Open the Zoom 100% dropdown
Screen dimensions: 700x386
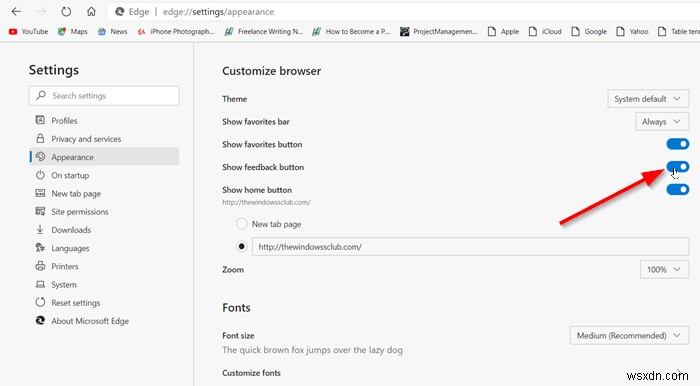(664, 270)
